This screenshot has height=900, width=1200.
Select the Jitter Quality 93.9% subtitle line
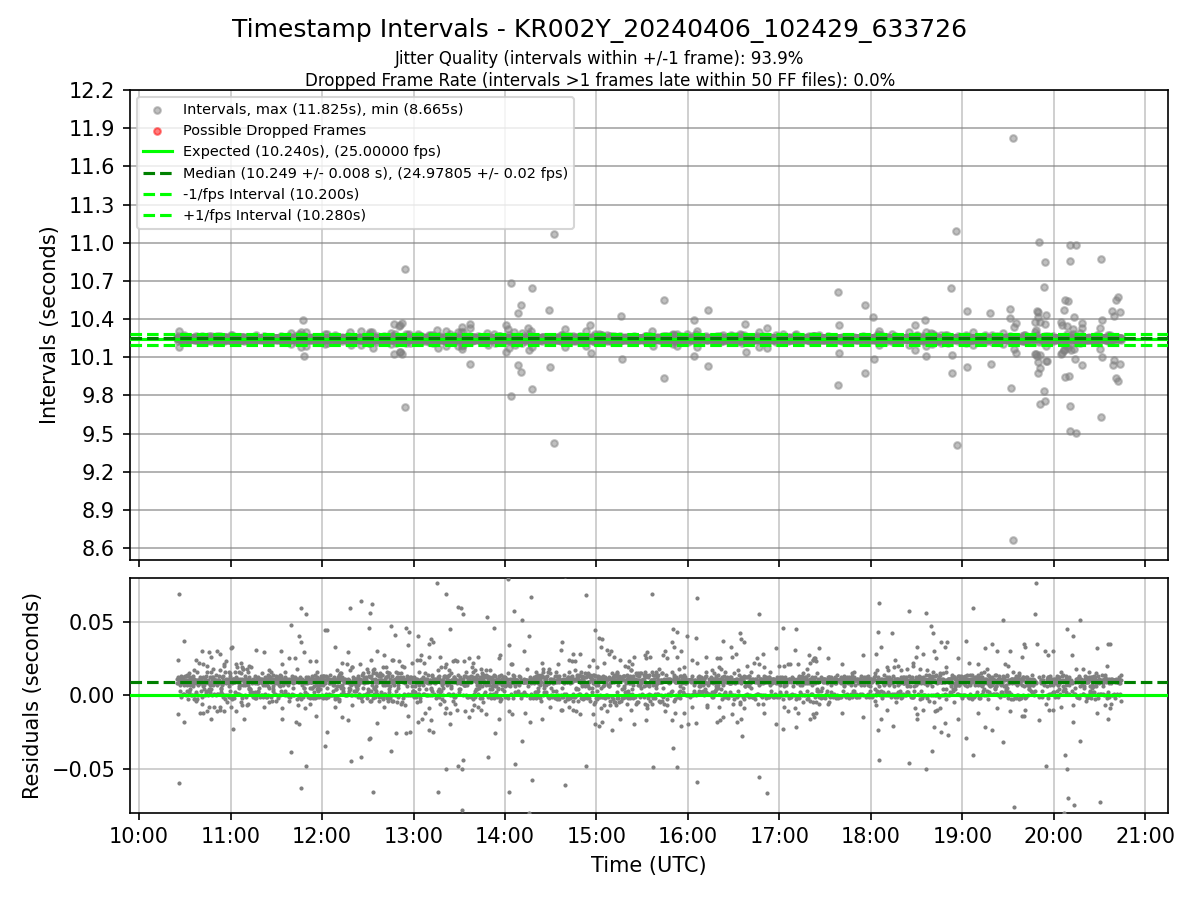pos(599,58)
